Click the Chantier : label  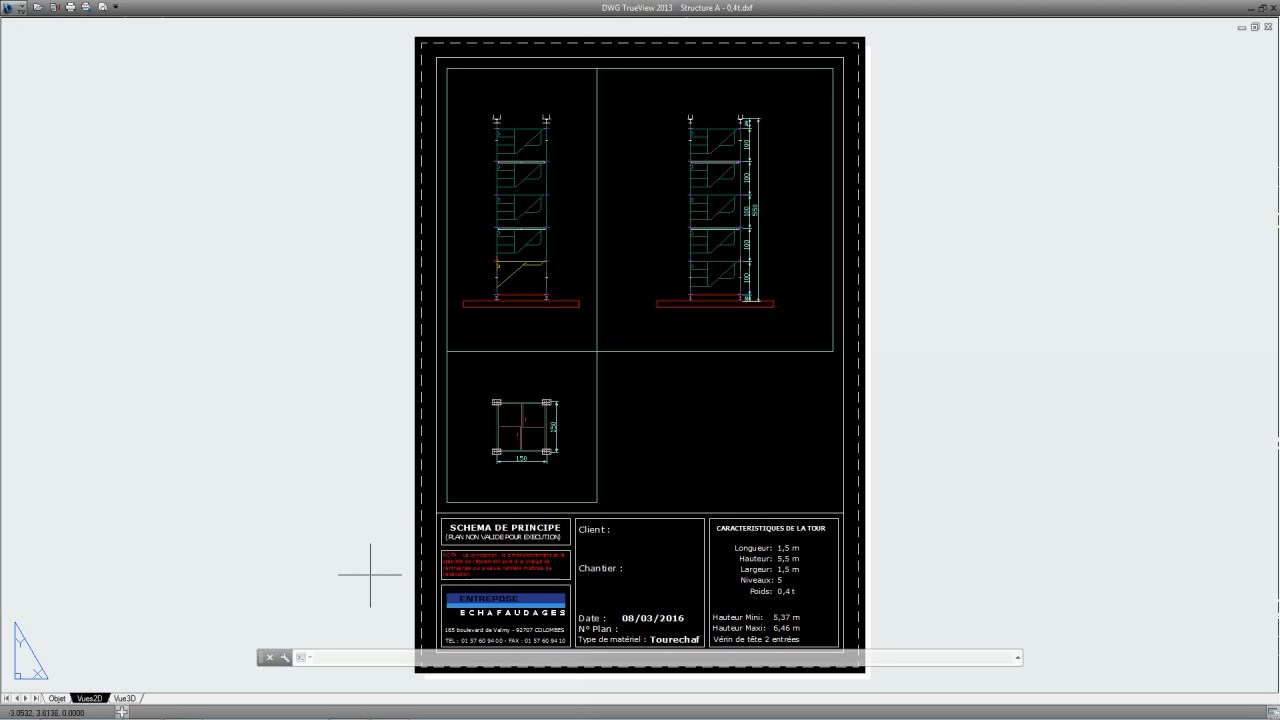click(600, 568)
